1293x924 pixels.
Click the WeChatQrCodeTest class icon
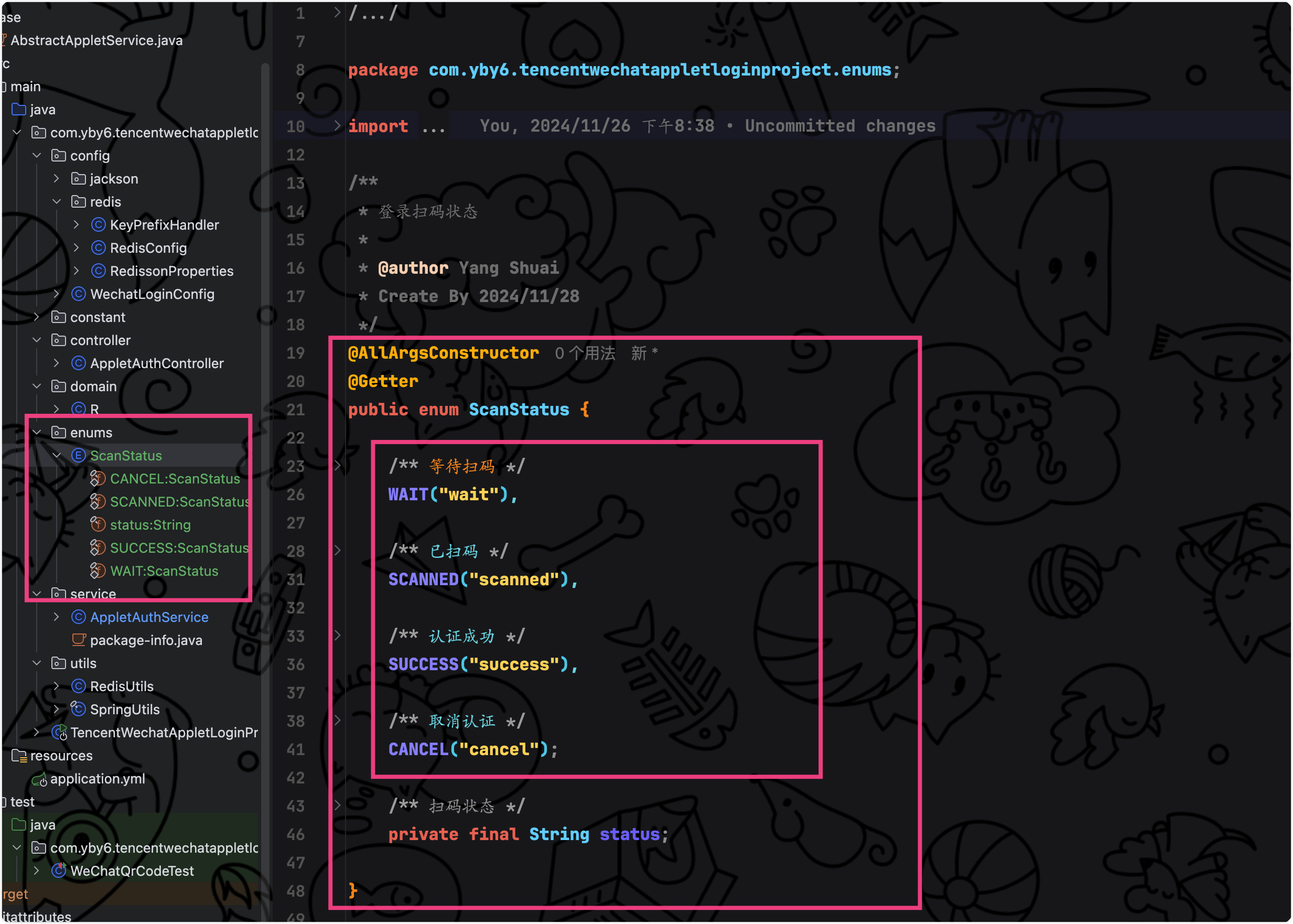tap(59, 871)
